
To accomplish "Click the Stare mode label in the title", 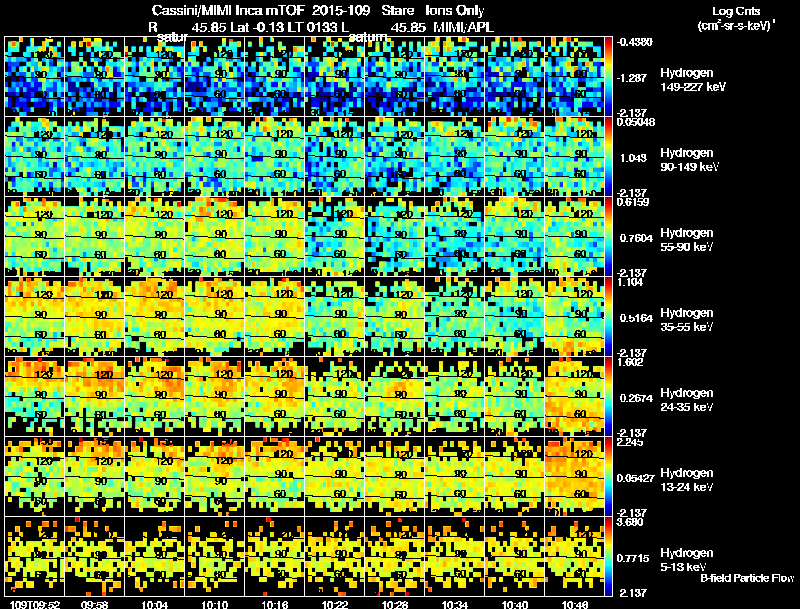I will tap(398, 11).
